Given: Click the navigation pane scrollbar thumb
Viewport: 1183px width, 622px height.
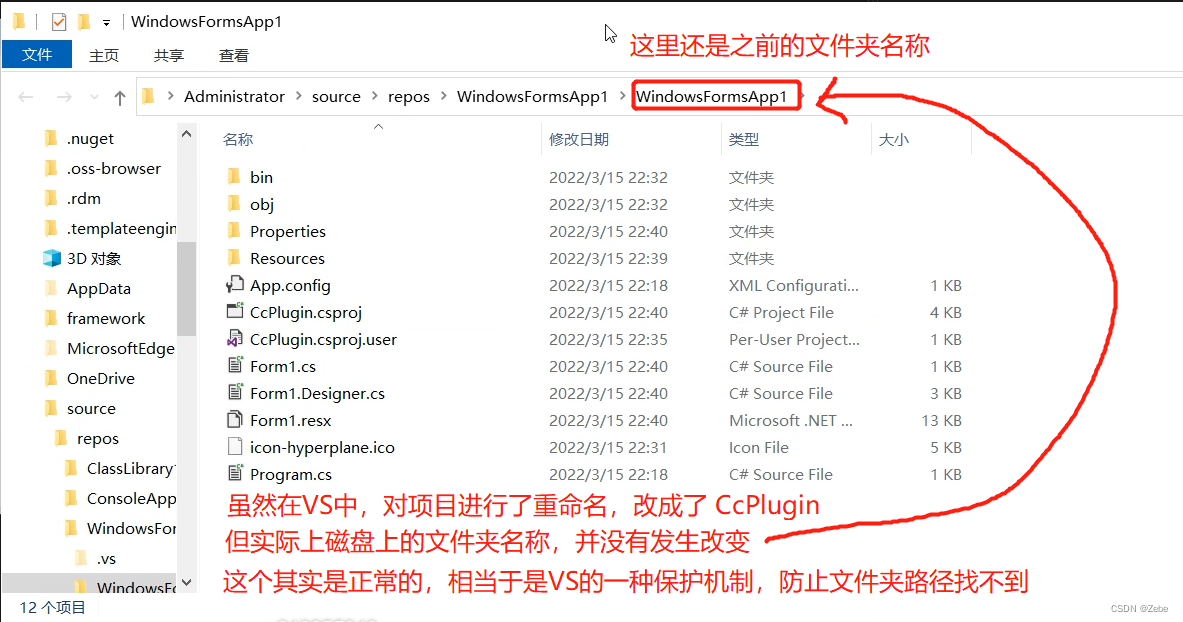Looking at the screenshot, I should 186,288.
